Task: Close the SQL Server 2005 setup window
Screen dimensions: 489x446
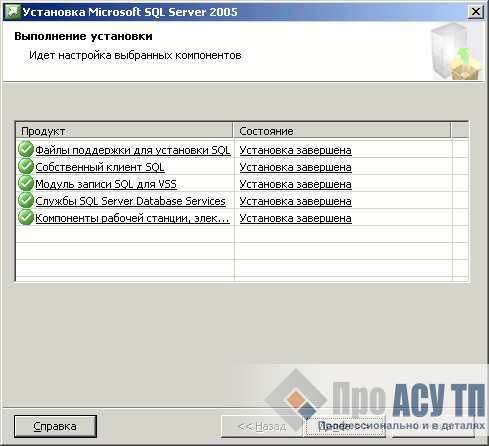Action: (x=476, y=12)
